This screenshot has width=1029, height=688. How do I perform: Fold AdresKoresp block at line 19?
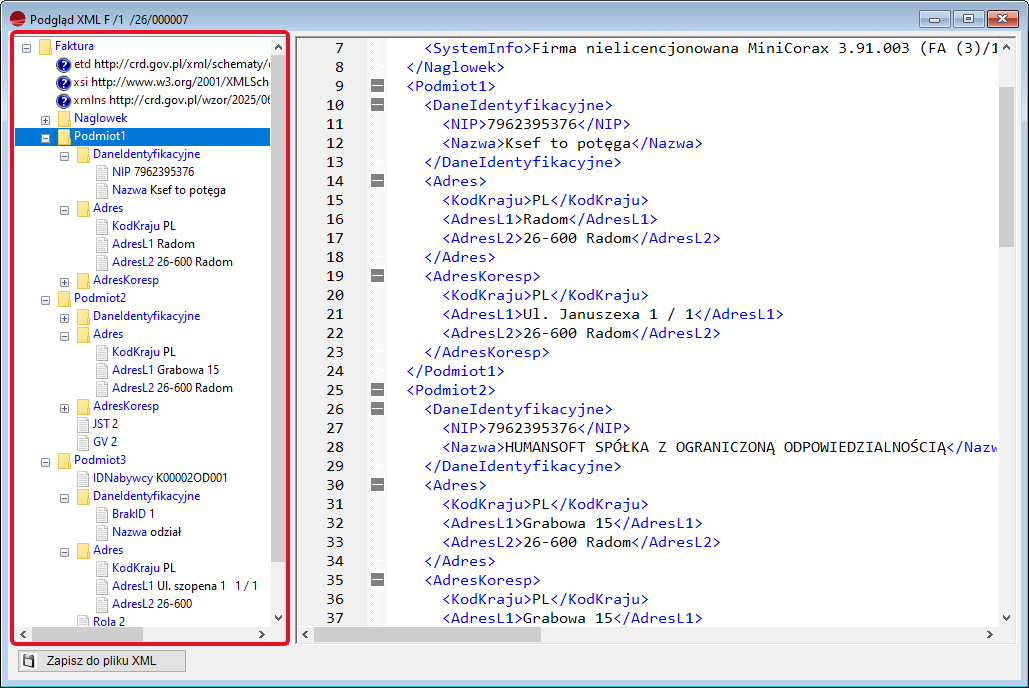tap(377, 276)
